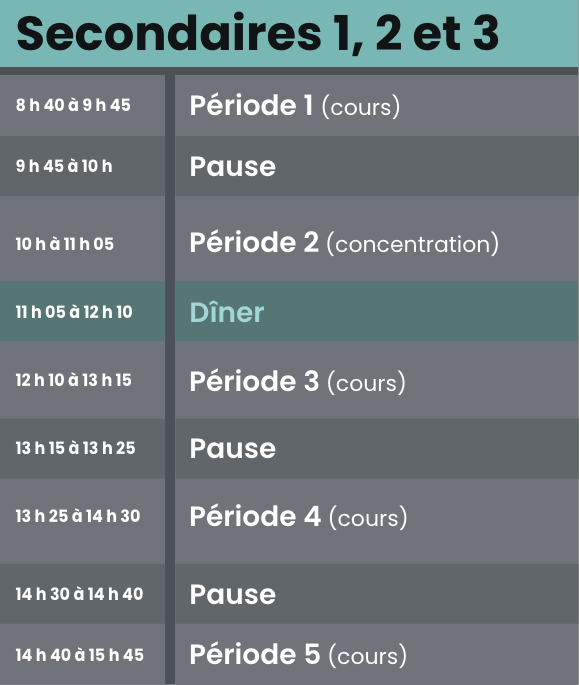Image resolution: width=579 pixels, height=685 pixels.
Task: Click the 12 h 10 à 13 h 15 time cell
Action: [82, 380]
